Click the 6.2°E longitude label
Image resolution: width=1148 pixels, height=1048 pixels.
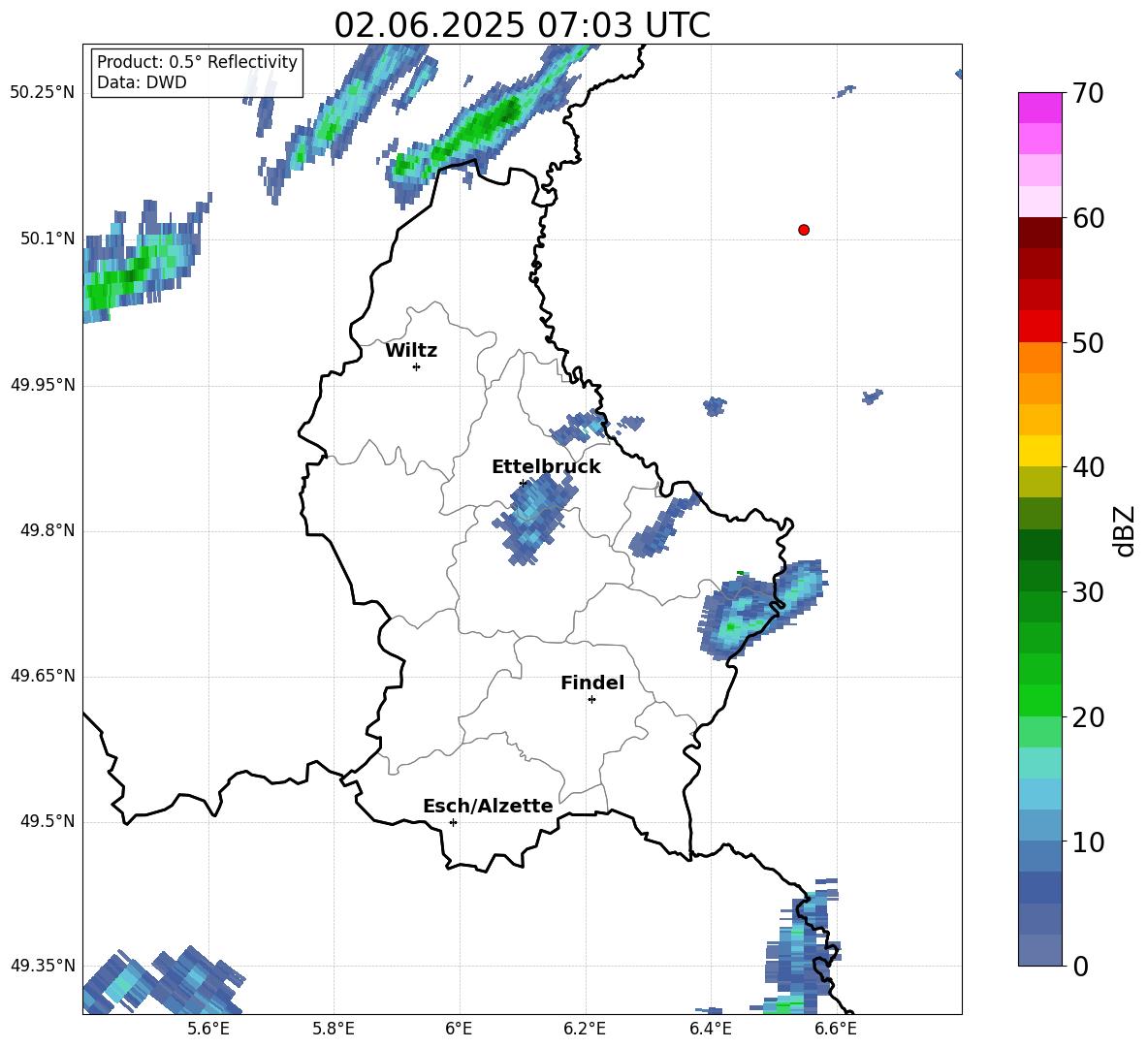585,1029
